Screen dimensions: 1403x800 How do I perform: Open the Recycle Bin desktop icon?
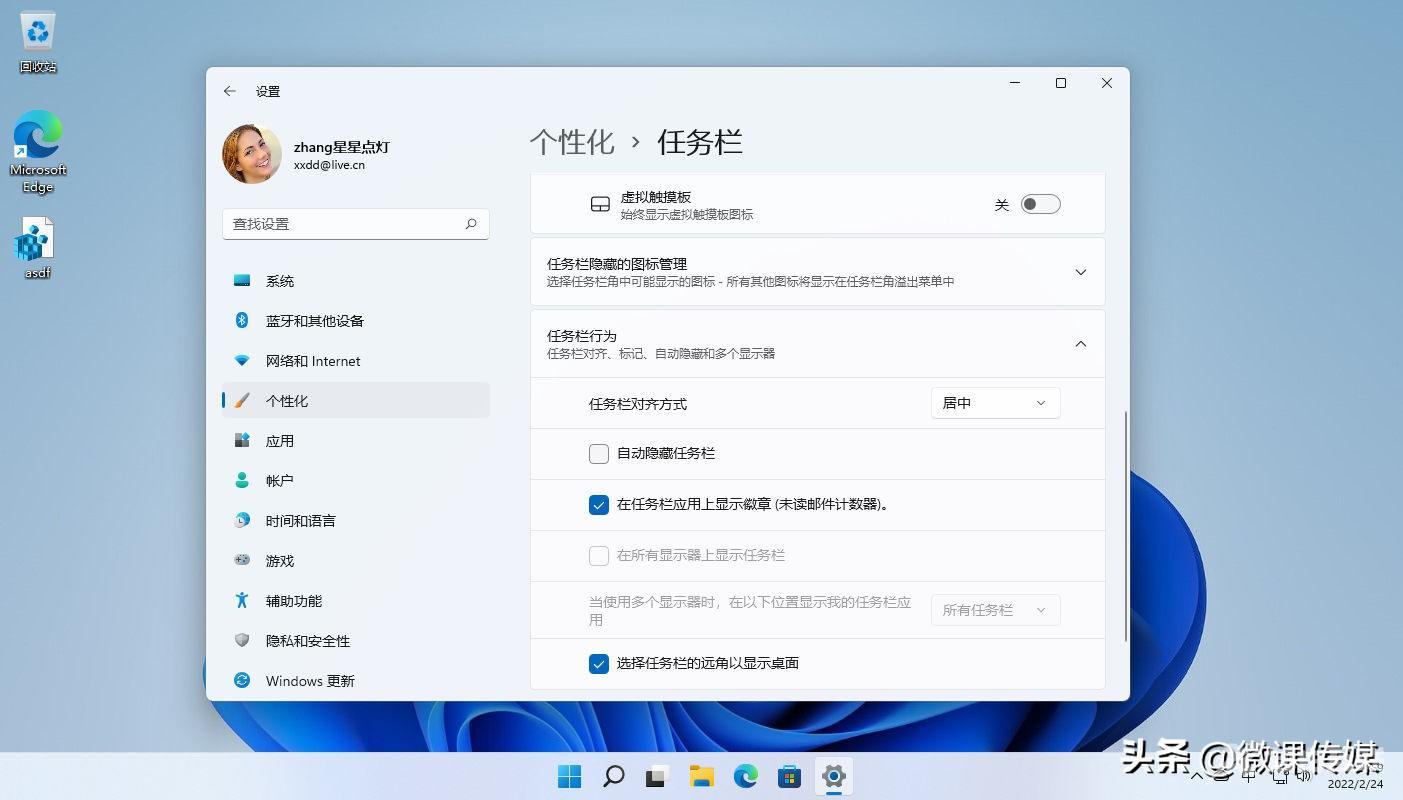point(38,42)
